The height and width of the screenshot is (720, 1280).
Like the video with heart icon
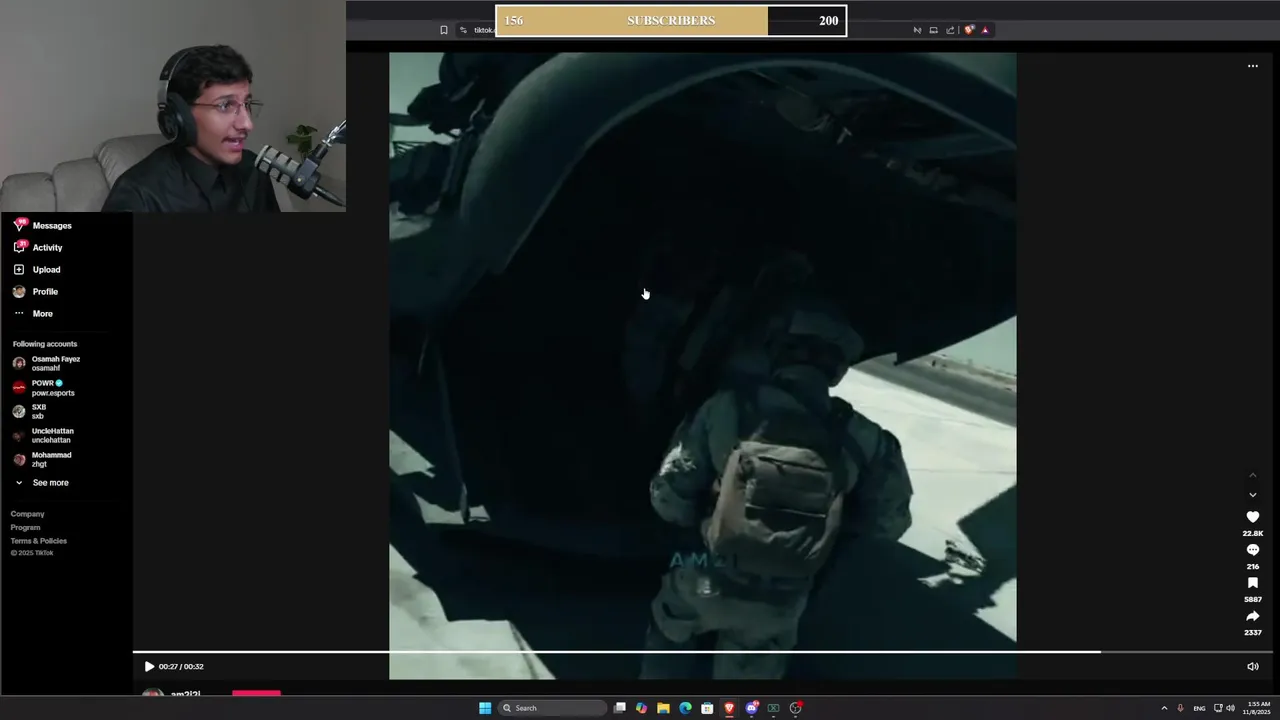coord(1252,517)
